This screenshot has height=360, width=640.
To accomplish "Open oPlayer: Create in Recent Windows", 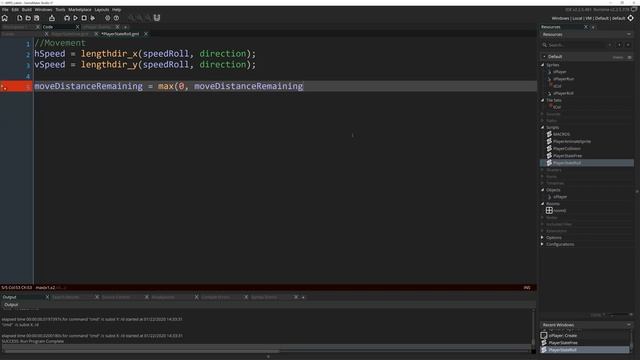I will pyautogui.click(x=562, y=336).
